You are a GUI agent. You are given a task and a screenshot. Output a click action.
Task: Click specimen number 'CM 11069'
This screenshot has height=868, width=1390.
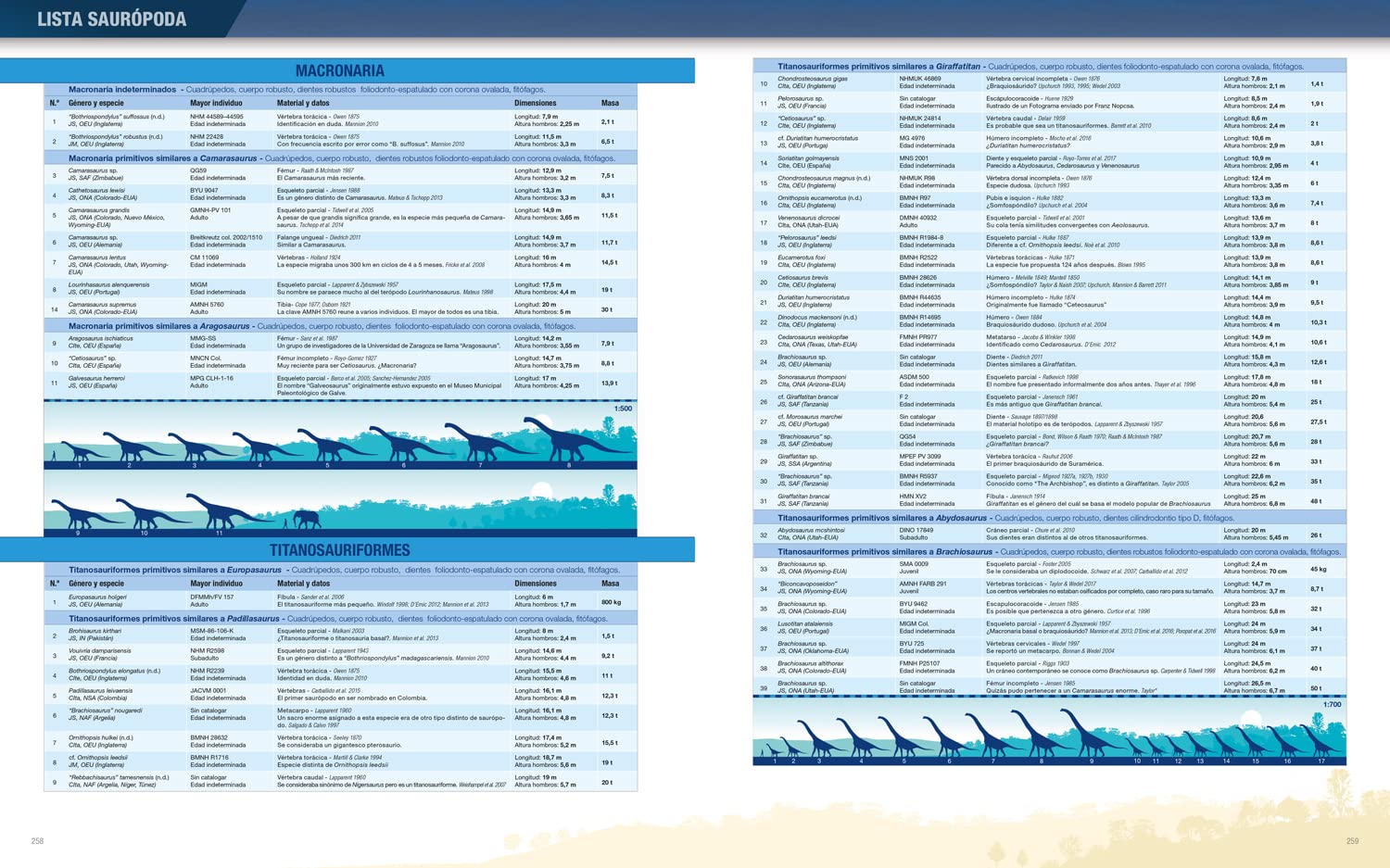[205, 258]
